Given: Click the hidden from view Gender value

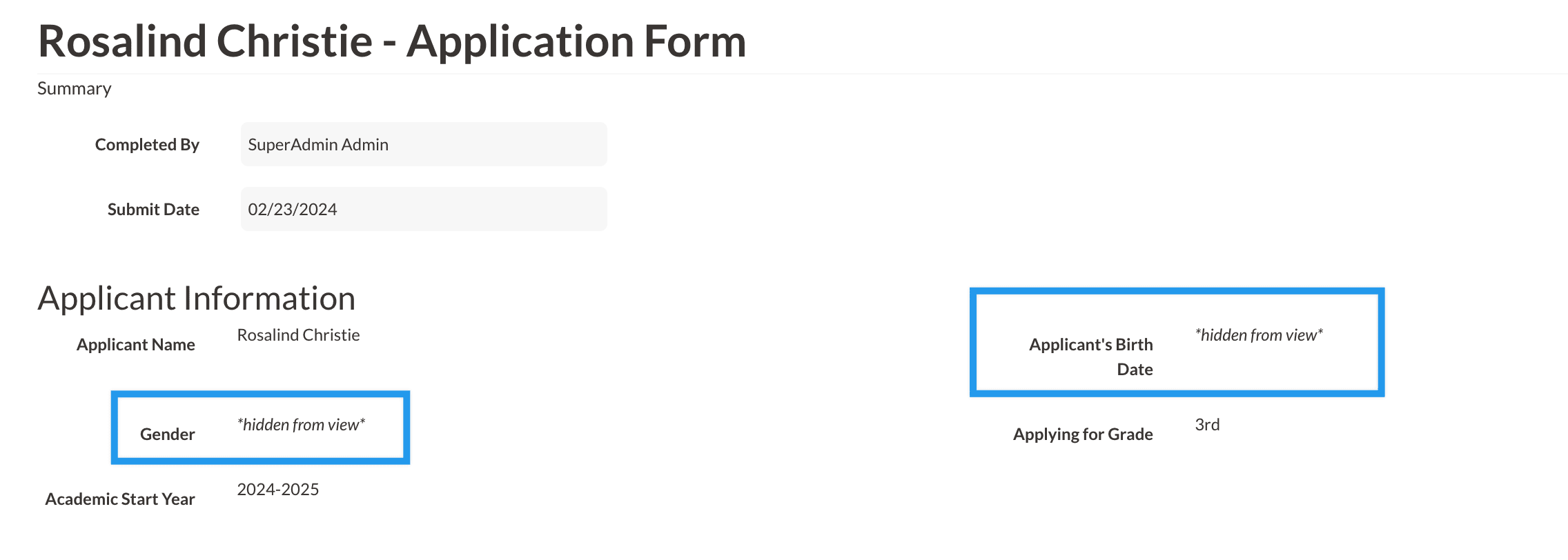Looking at the screenshot, I should 301,425.
